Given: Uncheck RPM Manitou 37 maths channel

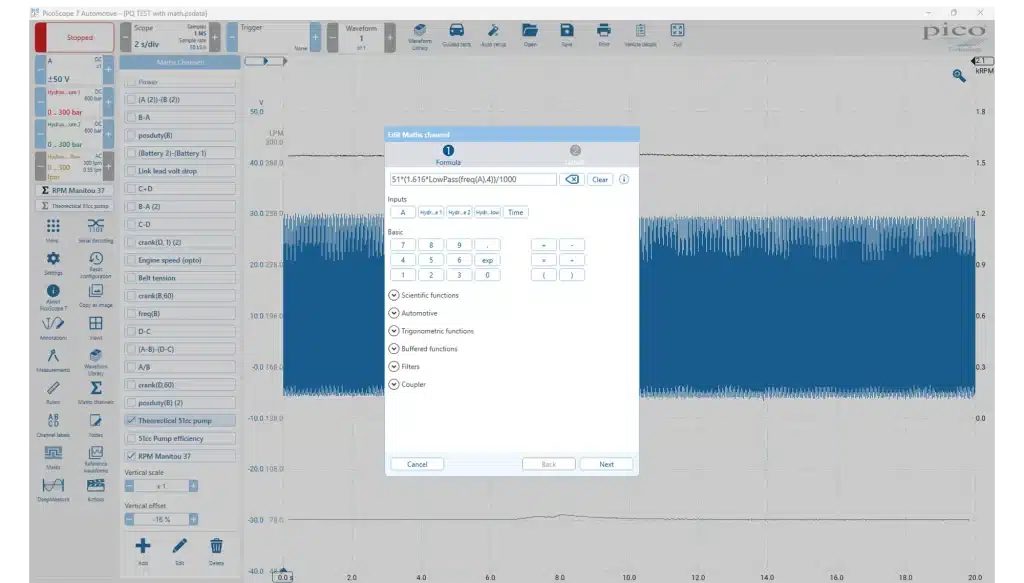Looking at the screenshot, I should pyautogui.click(x=131, y=456).
